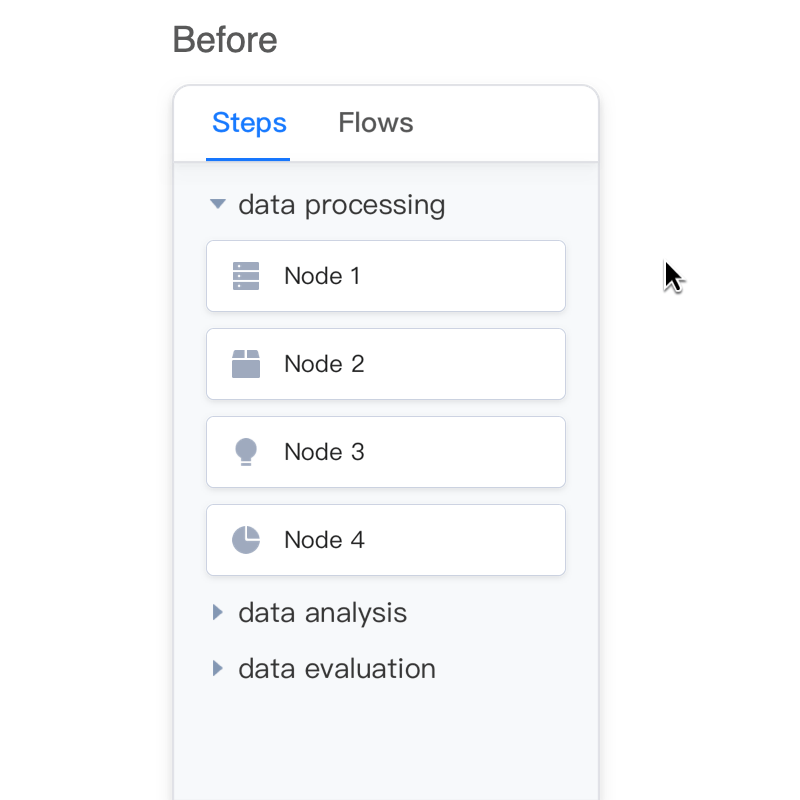Click the data evaluation group label
Screen dimensions: 800x800
click(336, 669)
